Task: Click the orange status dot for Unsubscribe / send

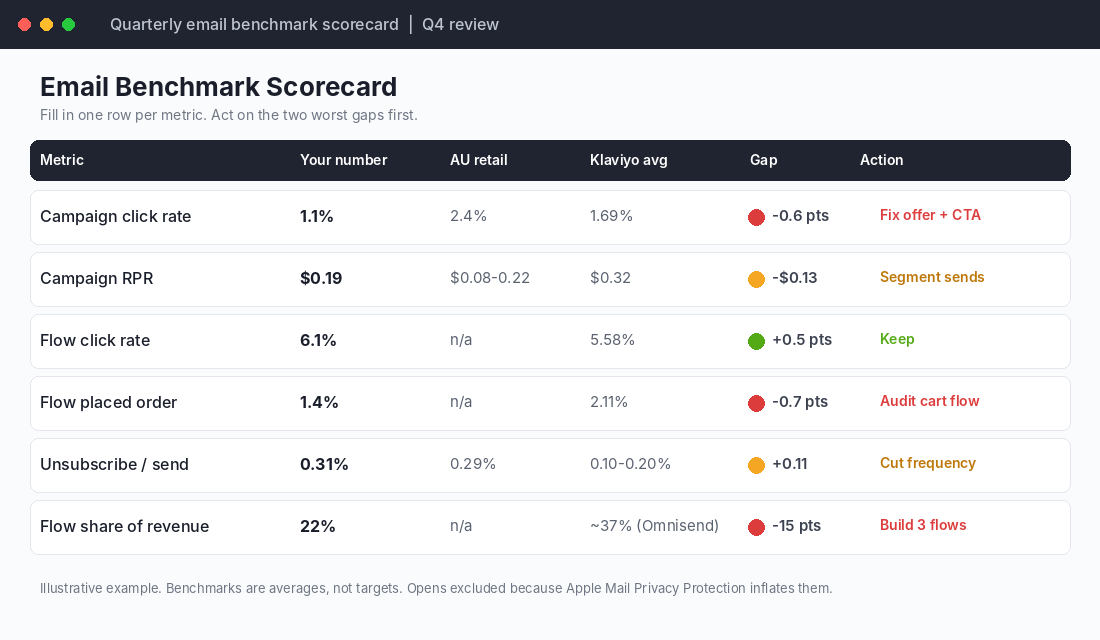Action: point(756,465)
